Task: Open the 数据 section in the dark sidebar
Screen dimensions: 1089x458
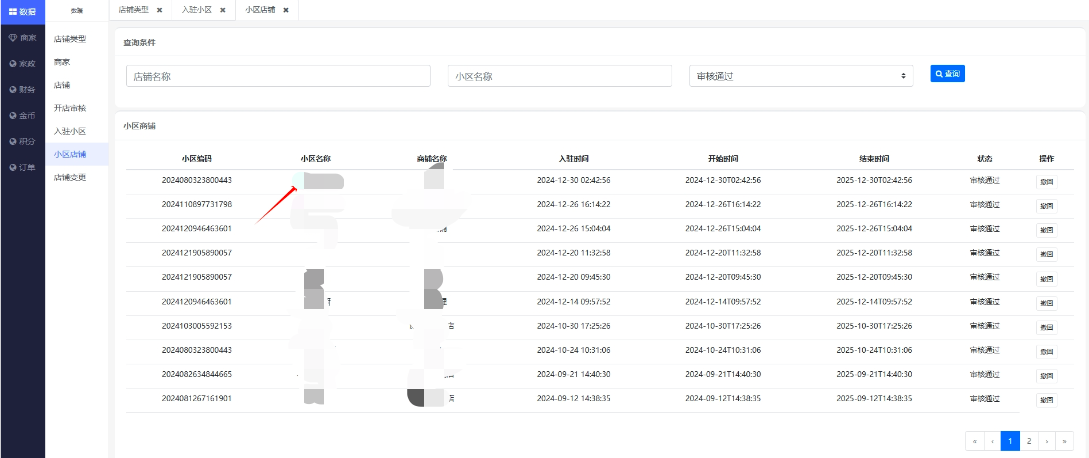Action: click(22, 11)
